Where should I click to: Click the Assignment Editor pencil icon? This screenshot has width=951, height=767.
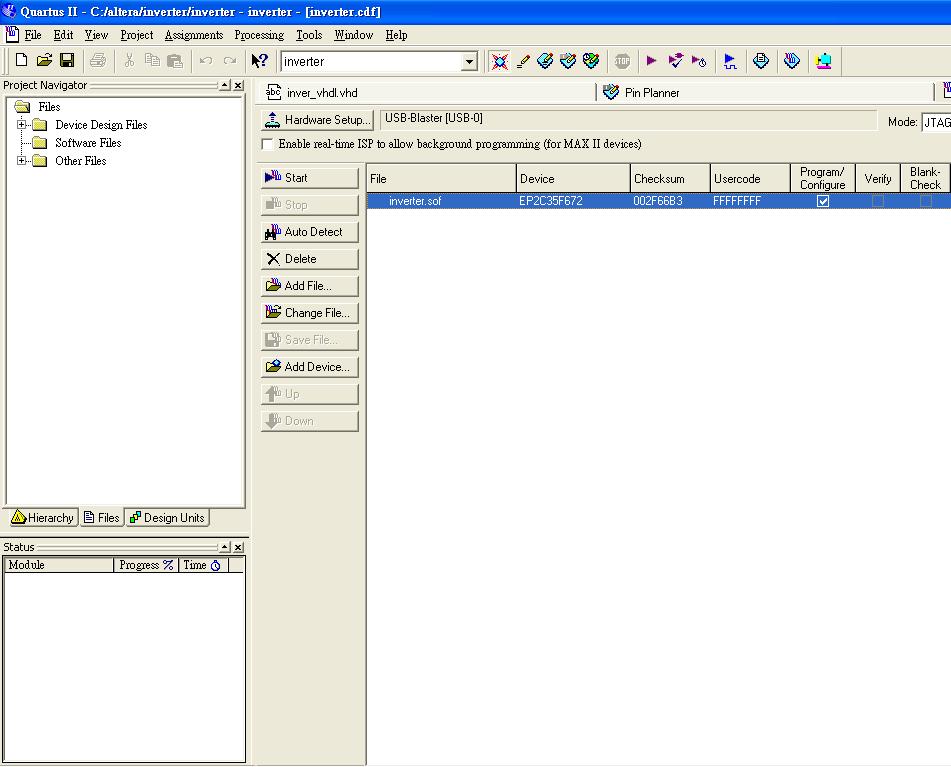click(x=523, y=61)
